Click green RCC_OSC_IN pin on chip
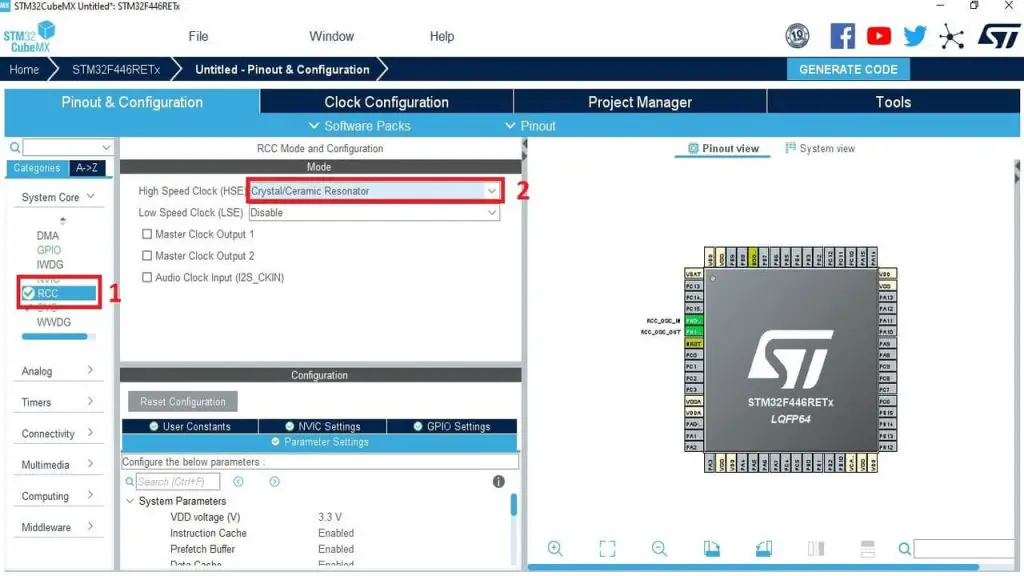Viewport: 1024px width, 576px height. [693, 321]
